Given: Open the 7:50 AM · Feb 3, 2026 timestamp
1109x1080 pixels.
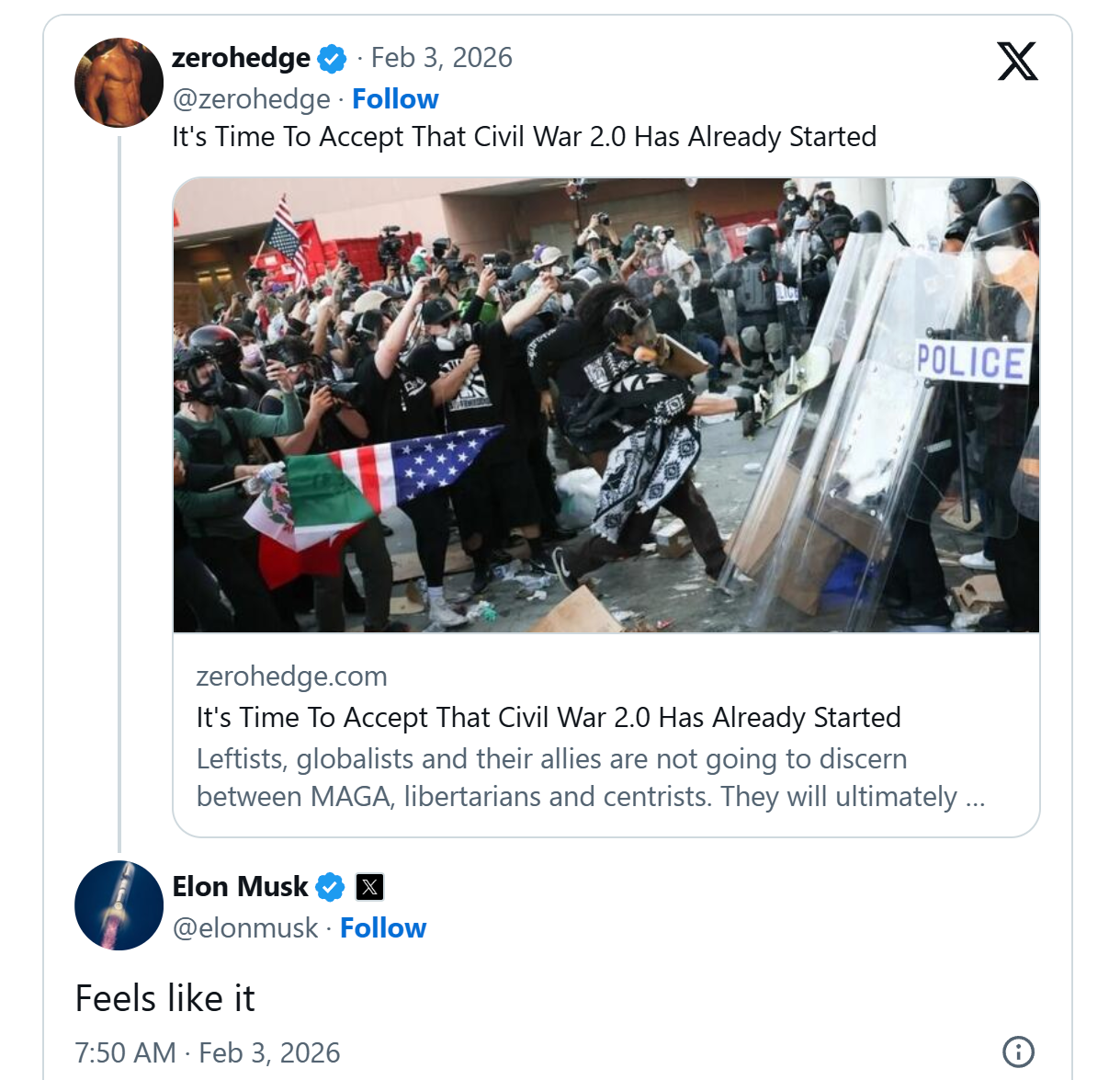Looking at the screenshot, I should point(208,1052).
